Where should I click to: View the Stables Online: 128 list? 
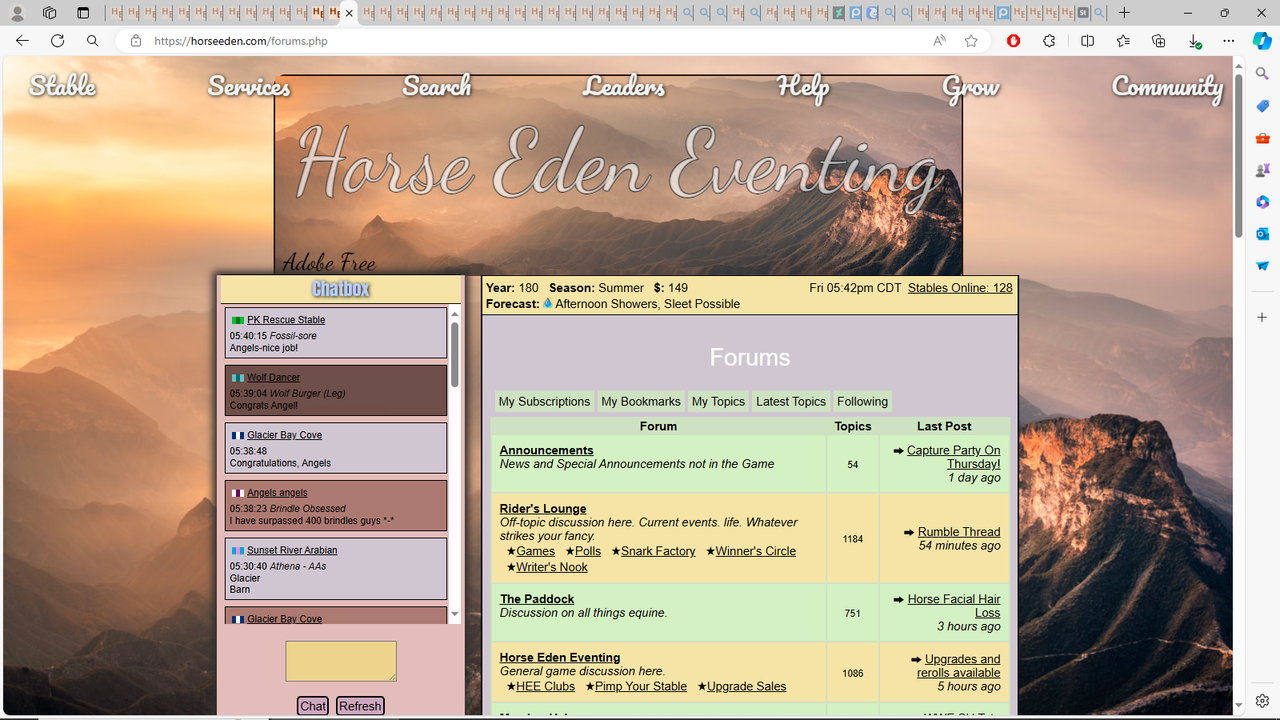point(958,287)
